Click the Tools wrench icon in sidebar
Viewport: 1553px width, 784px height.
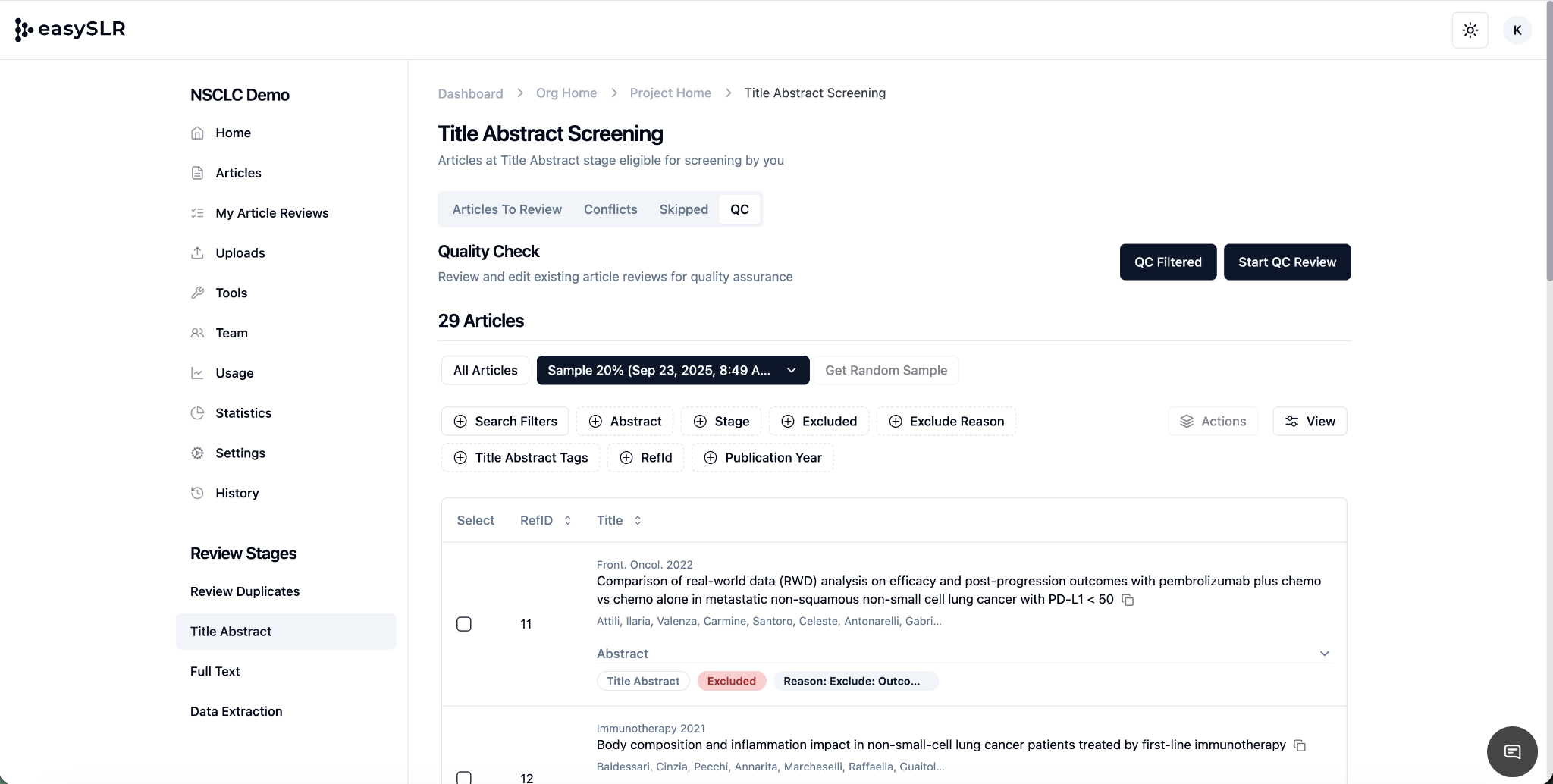(197, 293)
